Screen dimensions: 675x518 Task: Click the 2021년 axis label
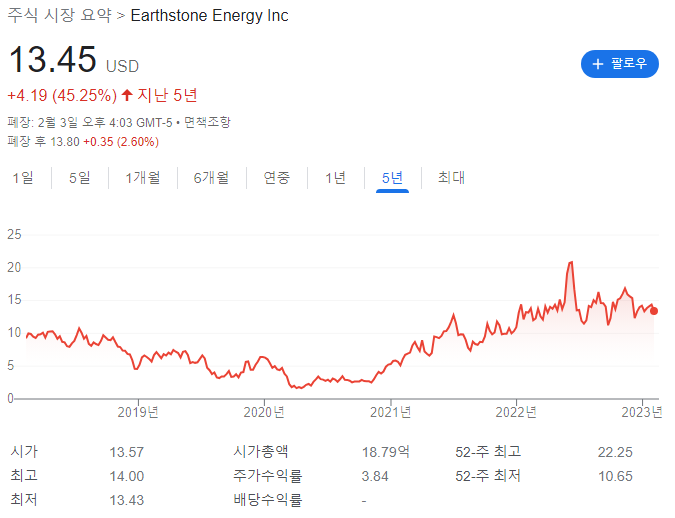(x=390, y=412)
